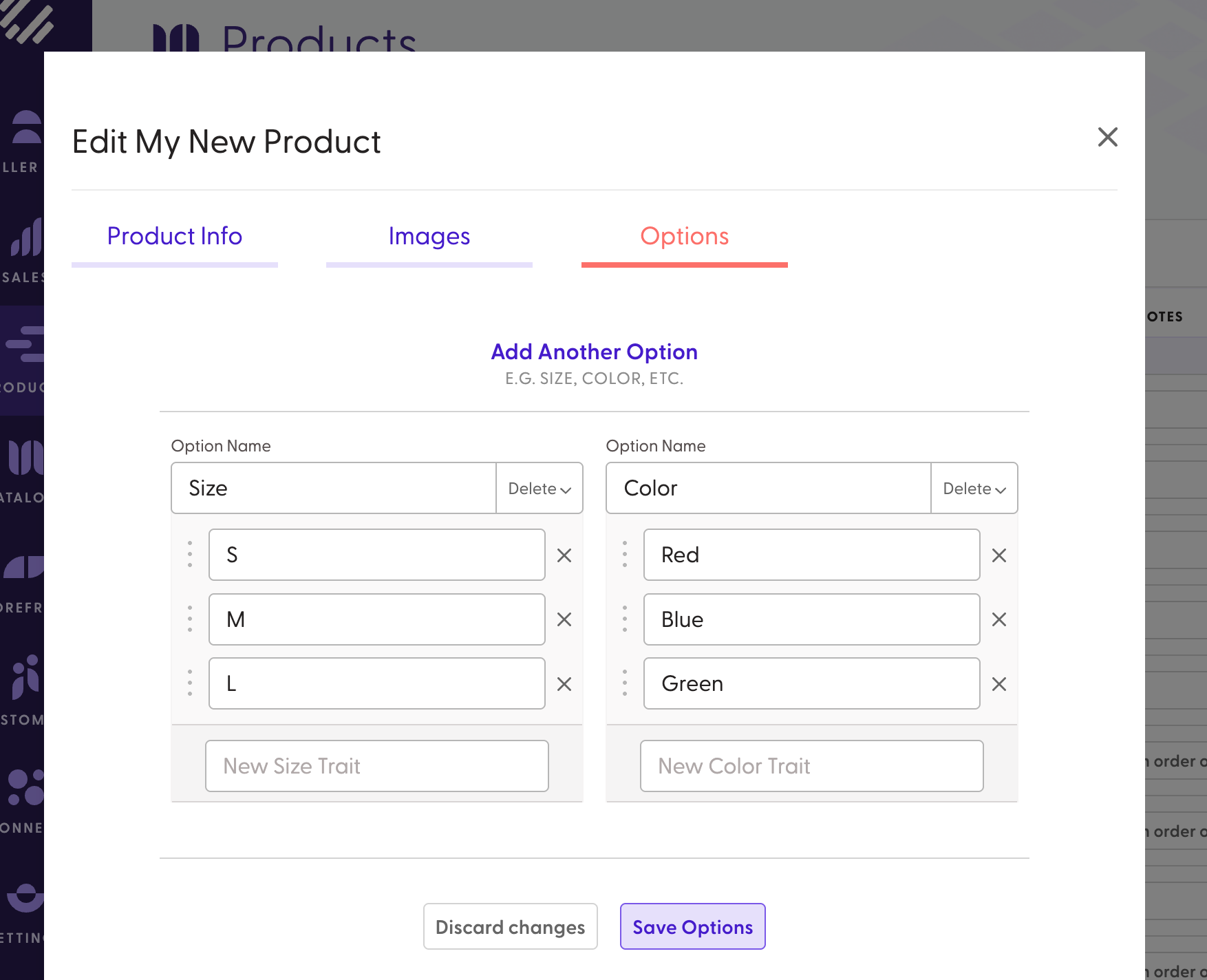The image size is (1207, 980).
Task: Open Delete dropdown for Size option
Action: coord(540,489)
